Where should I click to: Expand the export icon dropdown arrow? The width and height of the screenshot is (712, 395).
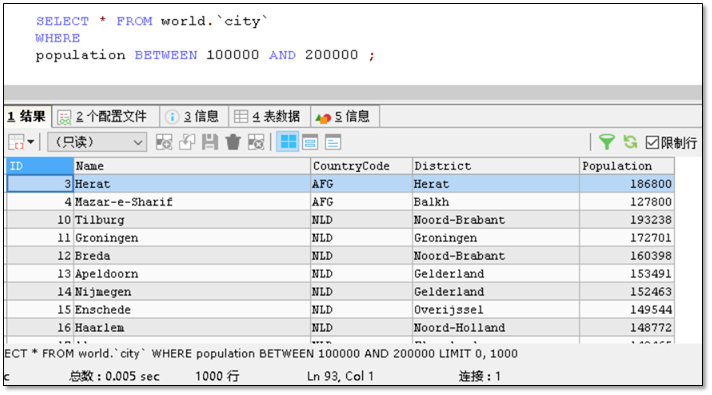(31, 143)
